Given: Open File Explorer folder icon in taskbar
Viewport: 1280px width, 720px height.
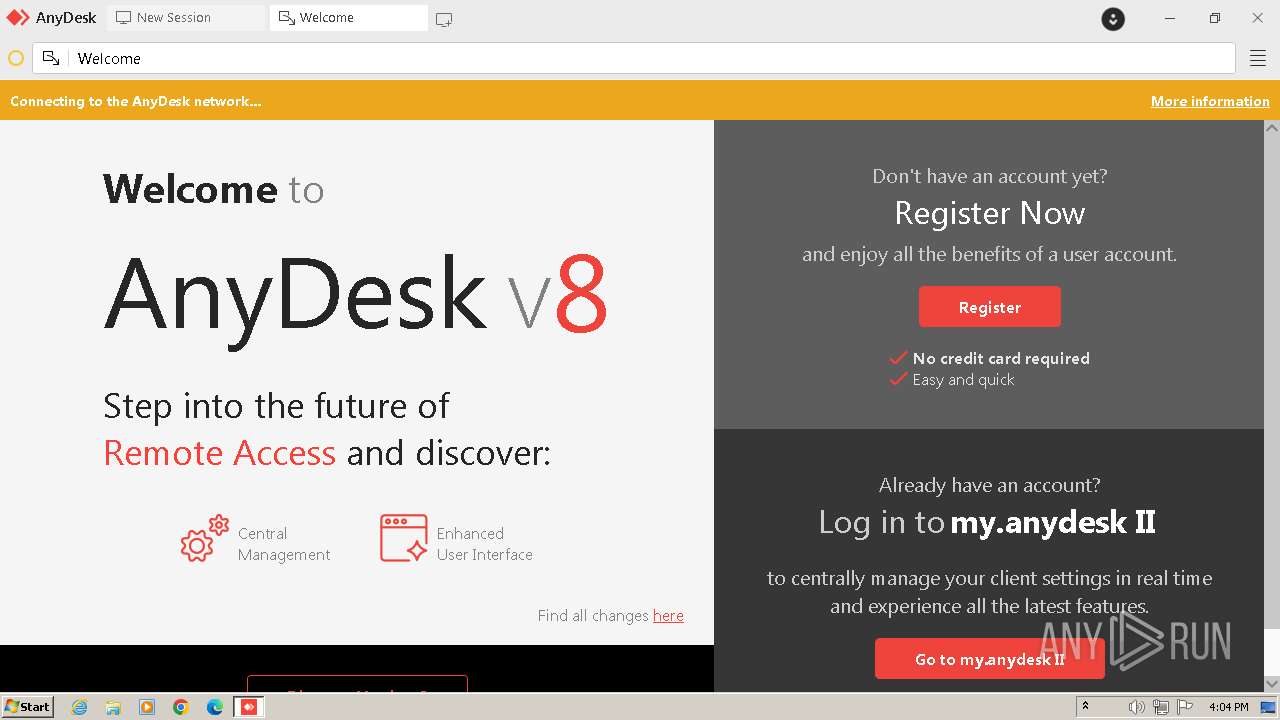Looking at the screenshot, I should click(x=113, y=707).
